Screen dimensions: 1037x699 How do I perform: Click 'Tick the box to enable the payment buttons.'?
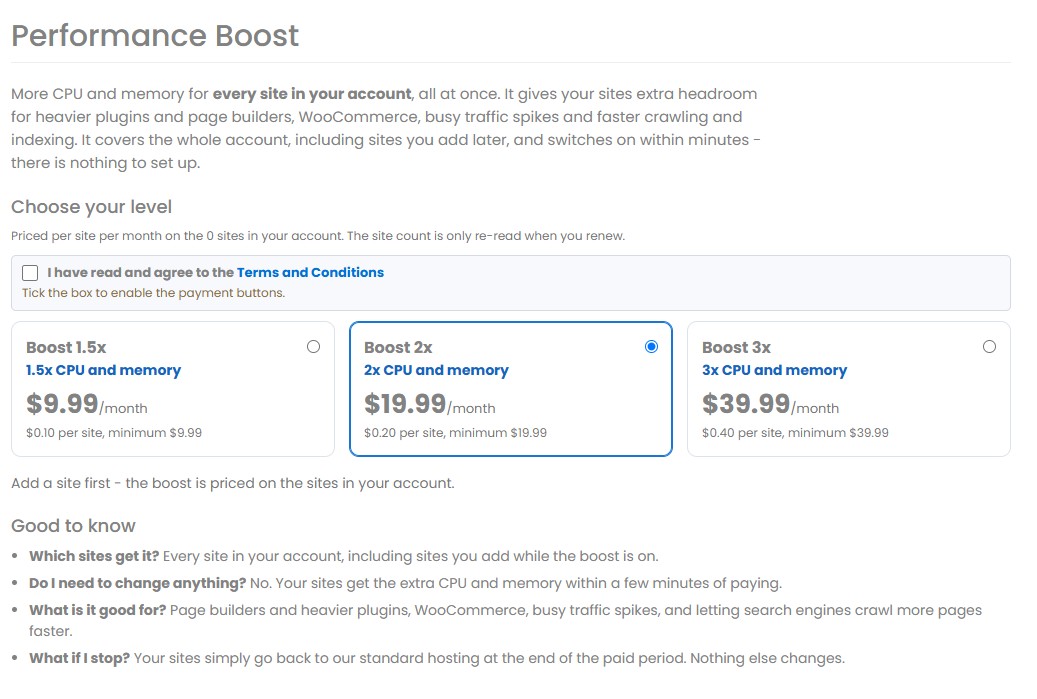click(x=153, y=293)
